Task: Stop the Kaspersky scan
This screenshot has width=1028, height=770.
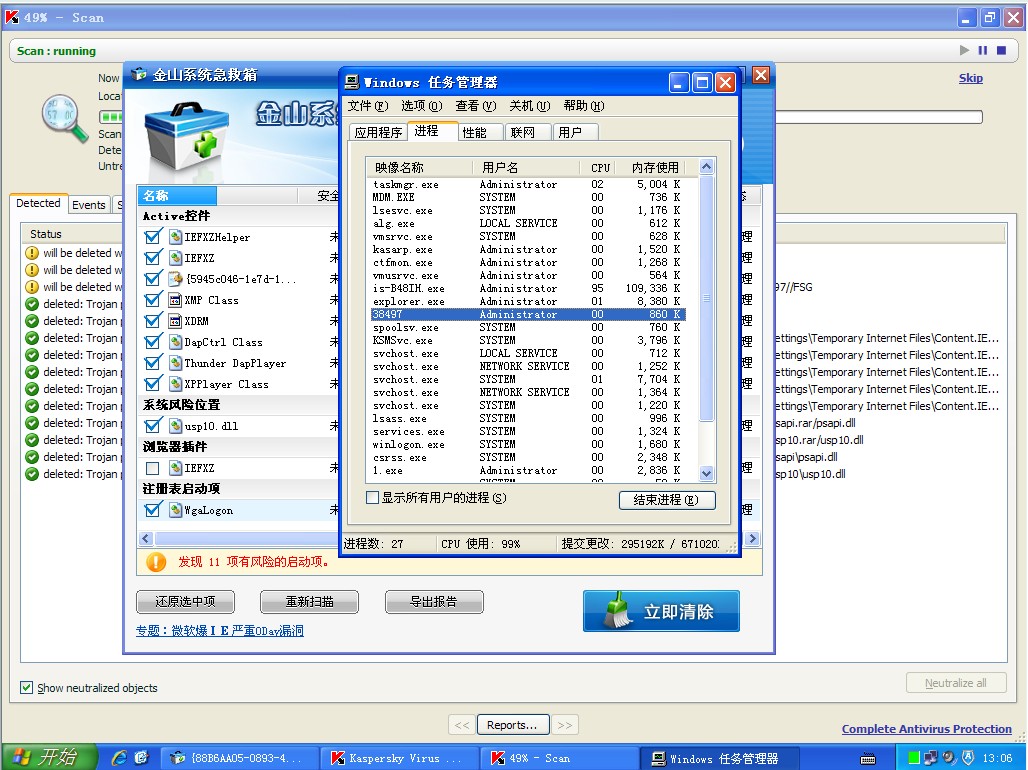Action: point(1001,51)
